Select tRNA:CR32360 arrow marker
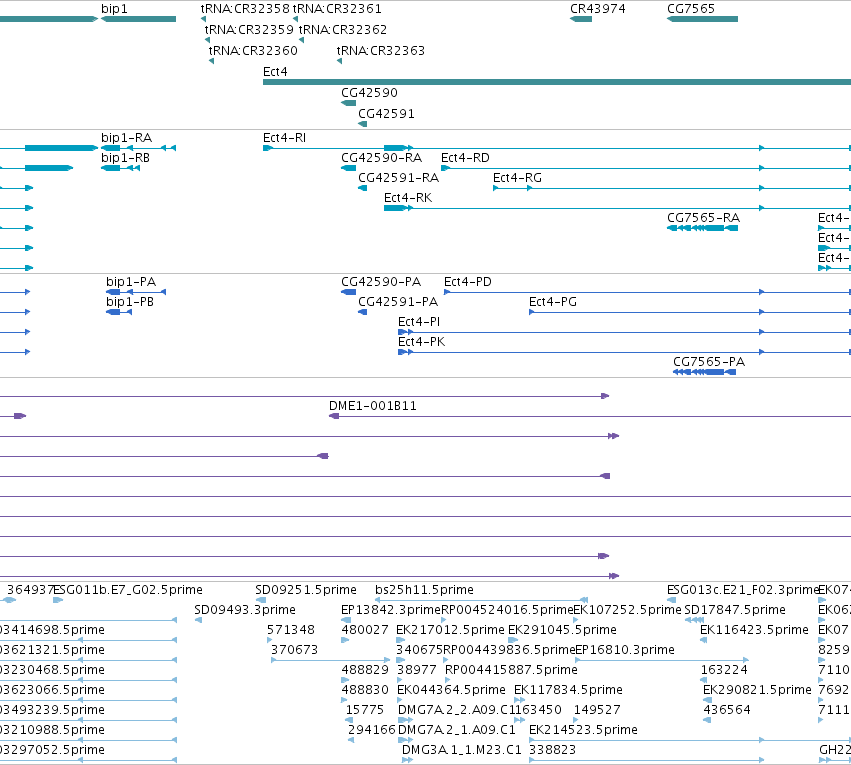 [212, 61]
